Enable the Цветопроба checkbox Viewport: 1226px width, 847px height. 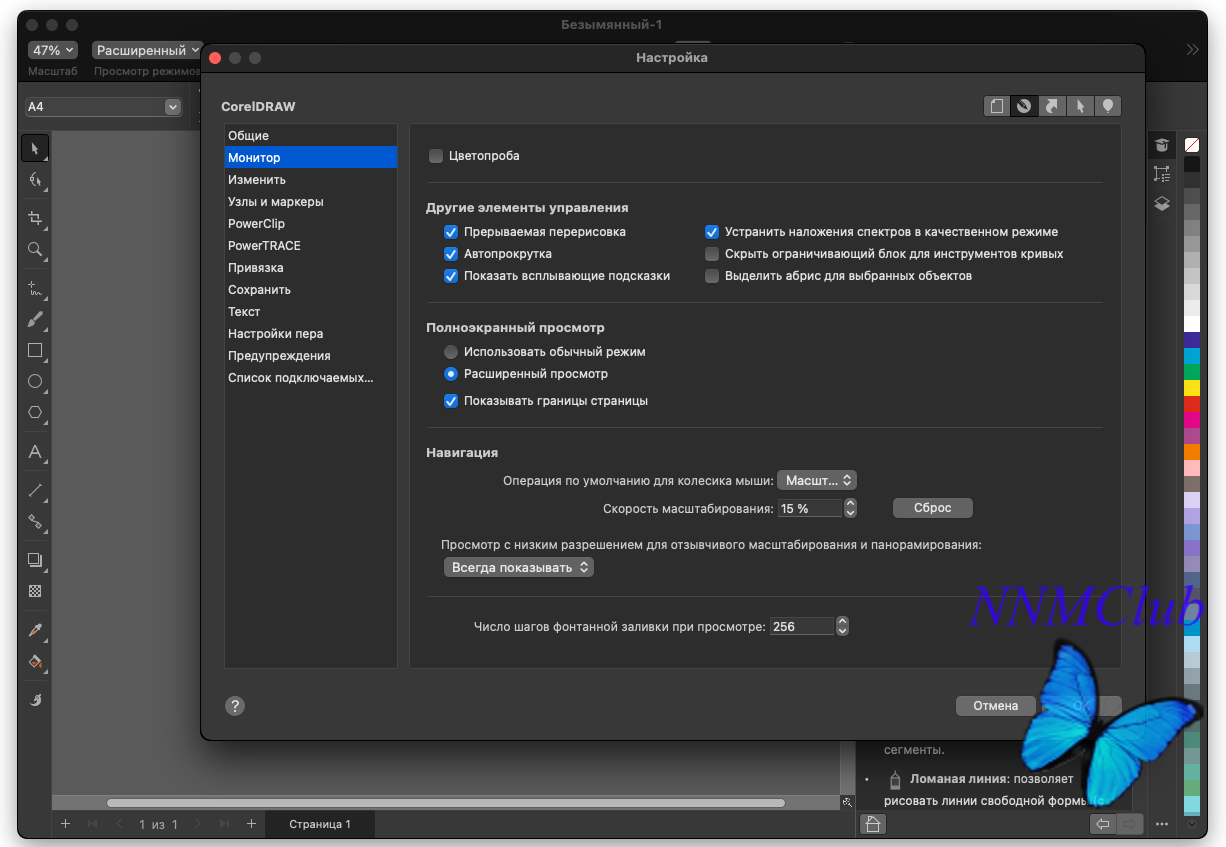[436, 156]
